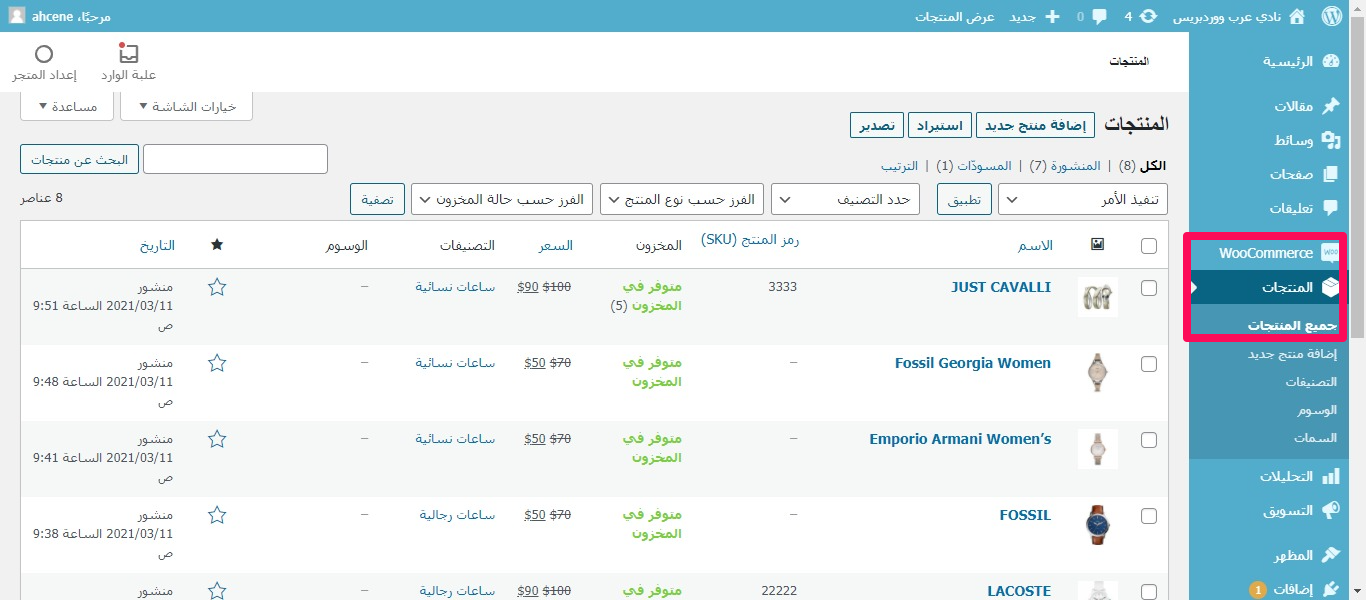Open WooCommerce in the sidebar menu
Image resolution: width=1366 pixels, height=600 pixels.
pos(1266,253)
